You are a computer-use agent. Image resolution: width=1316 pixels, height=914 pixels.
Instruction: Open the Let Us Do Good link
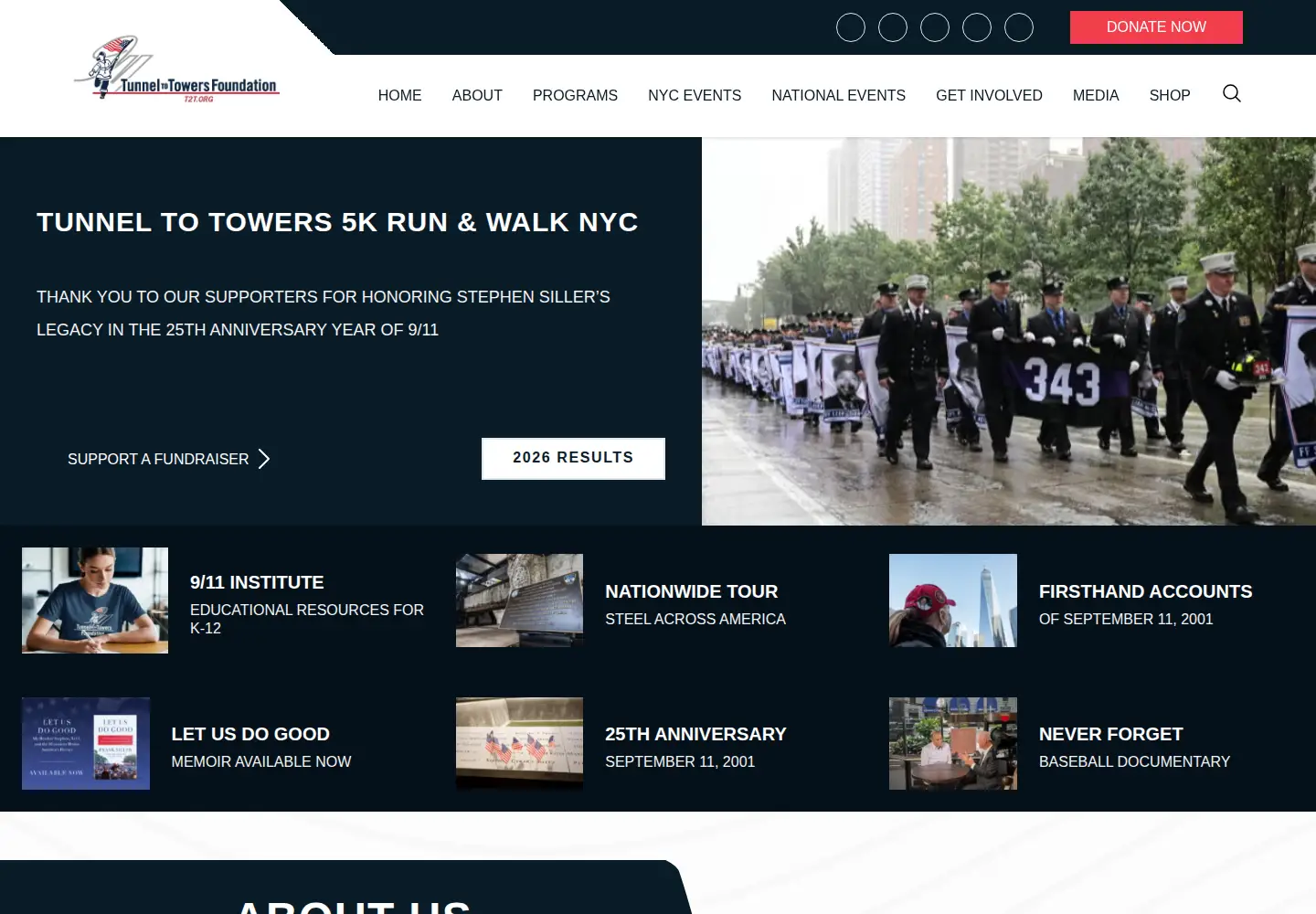click(x=250, y=734)
